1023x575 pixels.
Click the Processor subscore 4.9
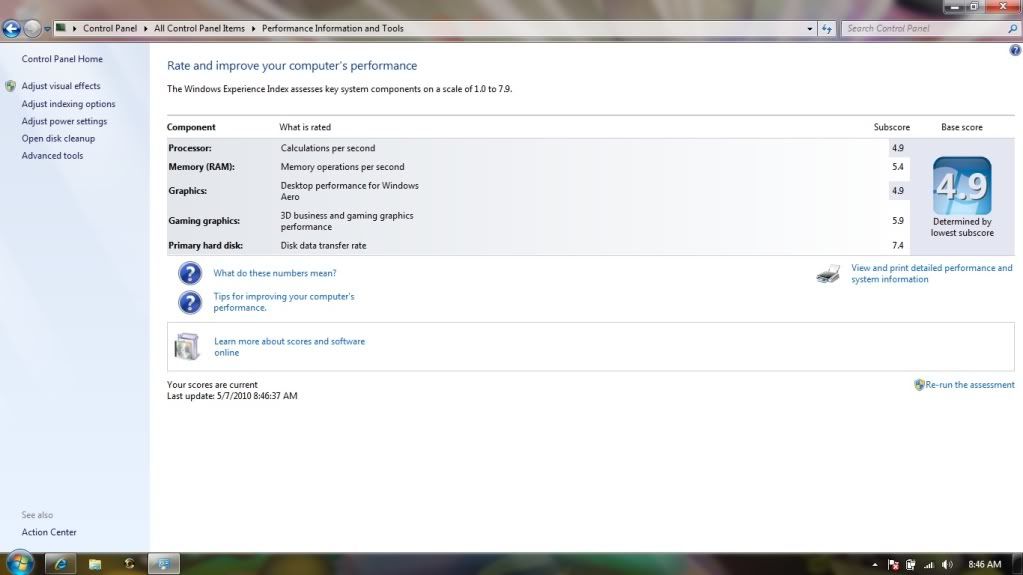point(898,148)
